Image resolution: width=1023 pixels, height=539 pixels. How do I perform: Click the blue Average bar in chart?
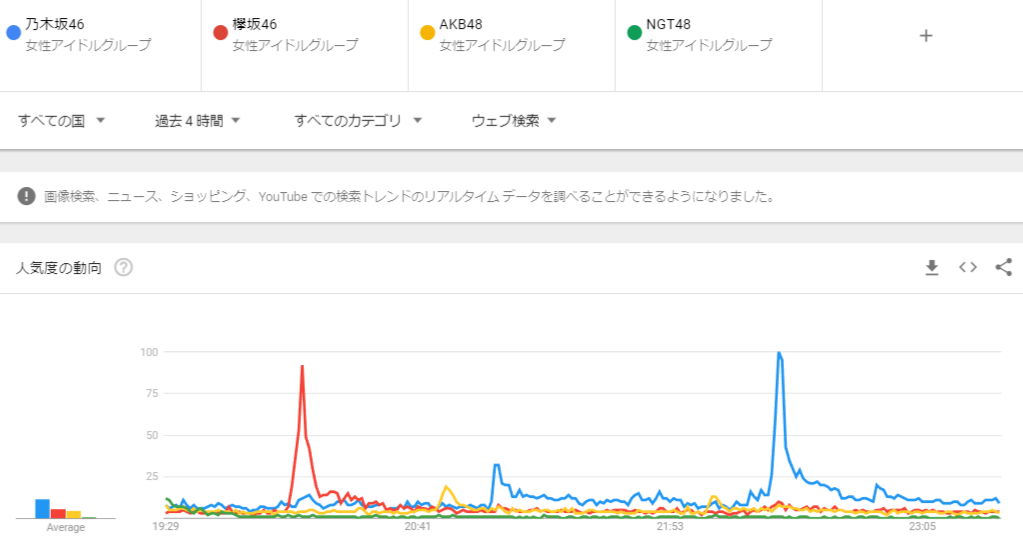point(42,508)
